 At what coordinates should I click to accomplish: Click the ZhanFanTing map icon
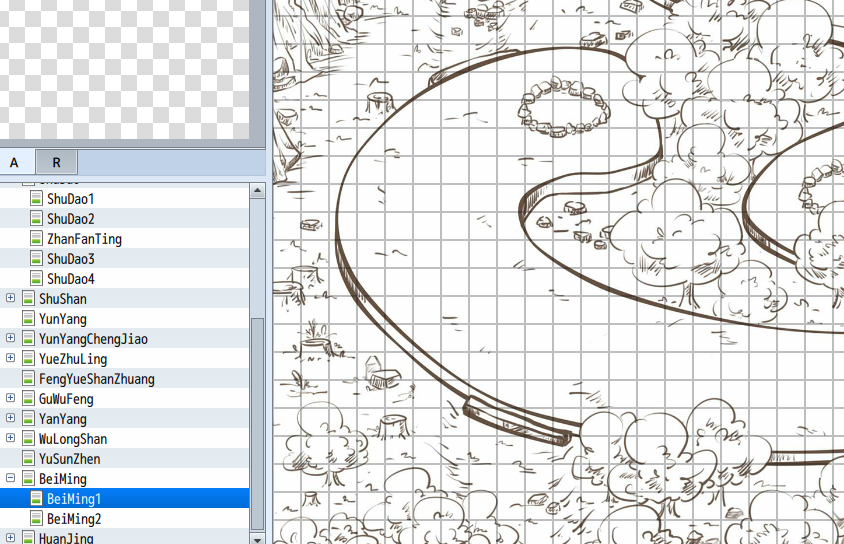click(x=36, y=238)
